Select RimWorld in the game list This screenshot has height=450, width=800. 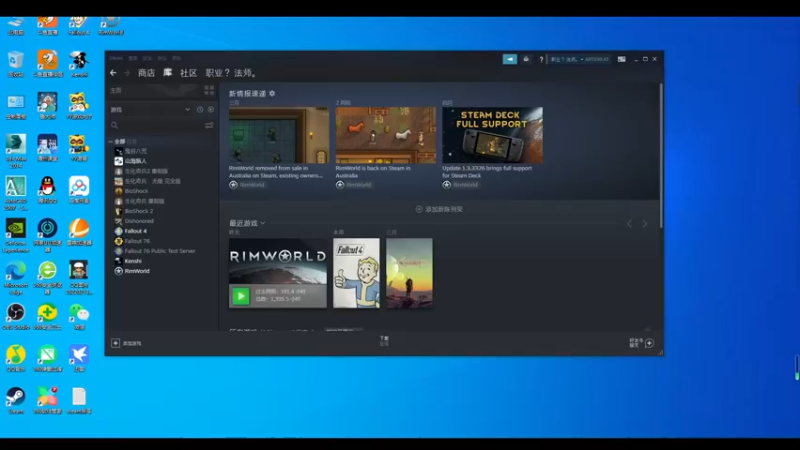click(x=137, y=271)
